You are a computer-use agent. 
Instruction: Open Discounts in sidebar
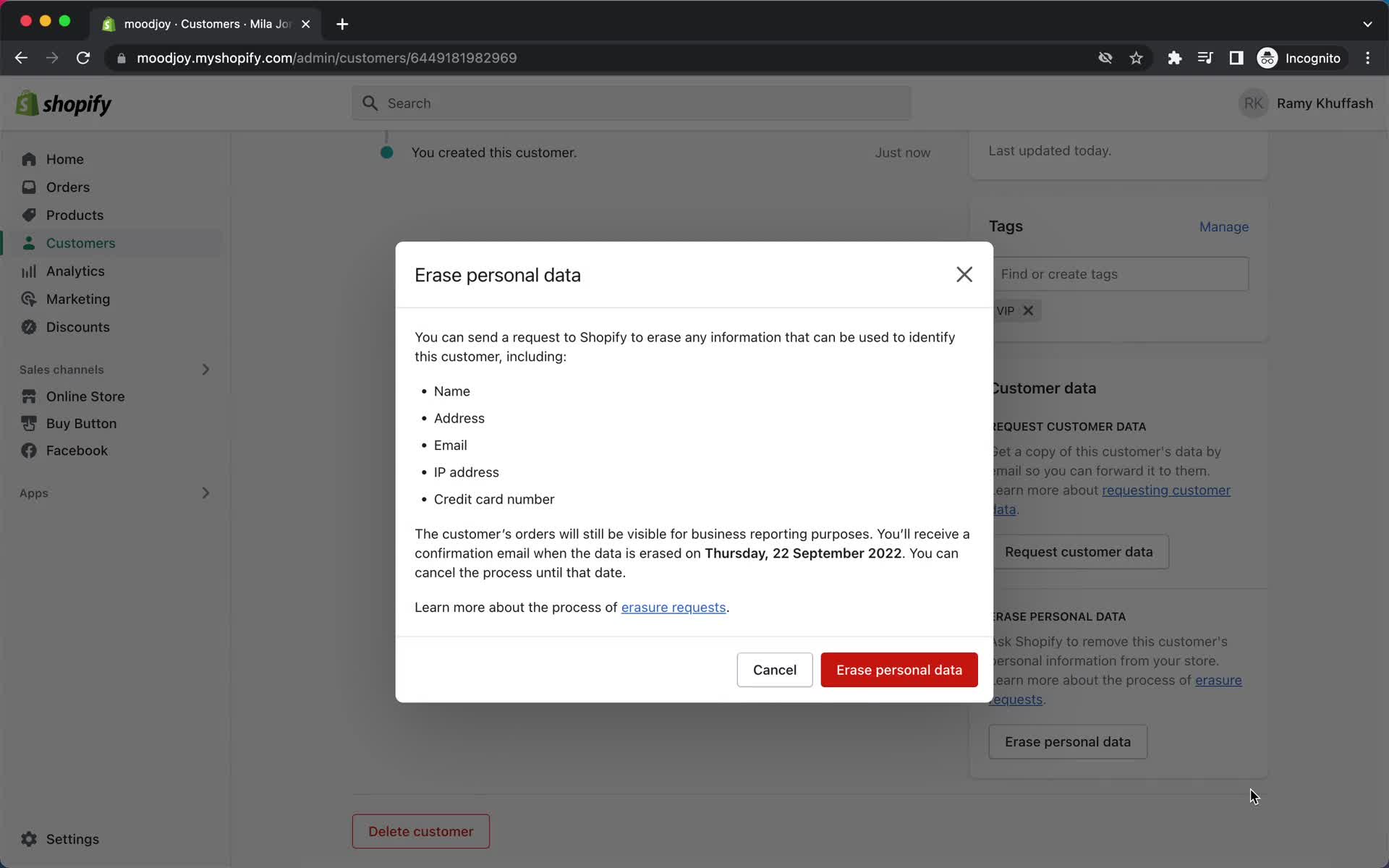[78, 327]
